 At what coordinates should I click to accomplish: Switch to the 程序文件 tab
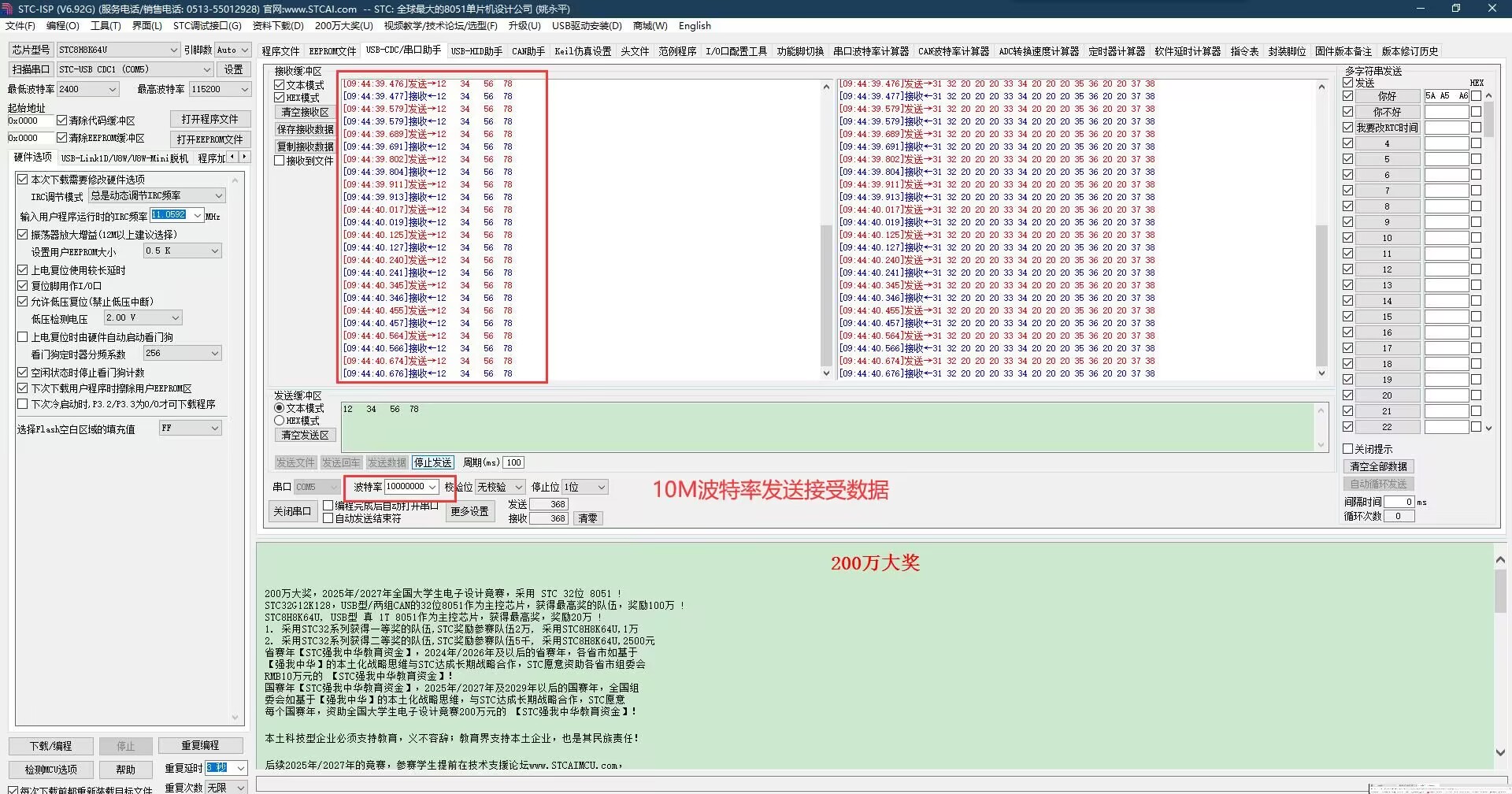(280, 51)
